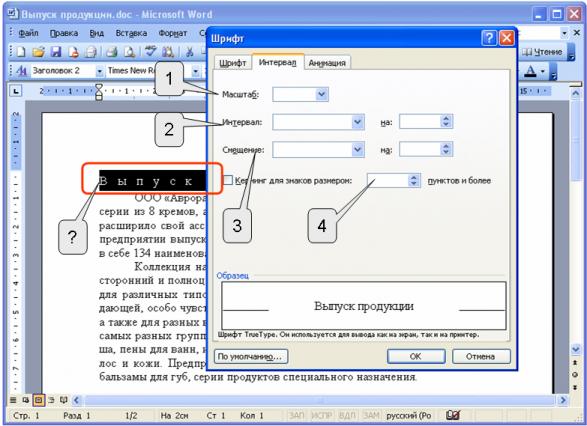Click the Permission document icon in the toolbar
This screenshot has width=587, height=426.
(73, 52)
